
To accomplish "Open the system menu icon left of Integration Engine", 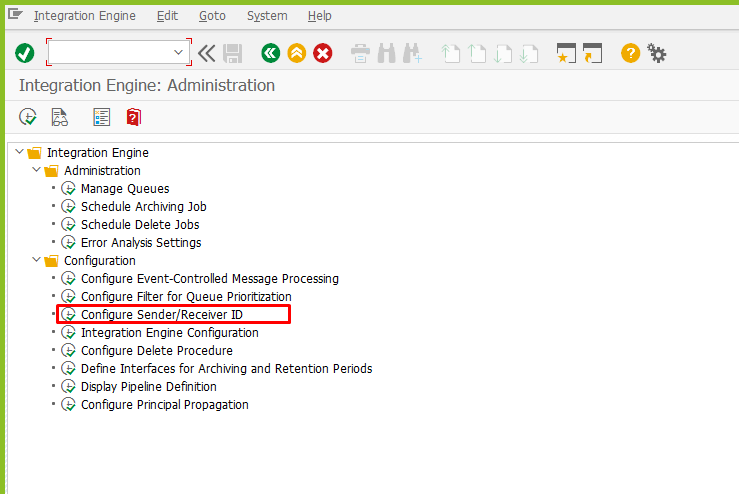I will click(15, 15).
